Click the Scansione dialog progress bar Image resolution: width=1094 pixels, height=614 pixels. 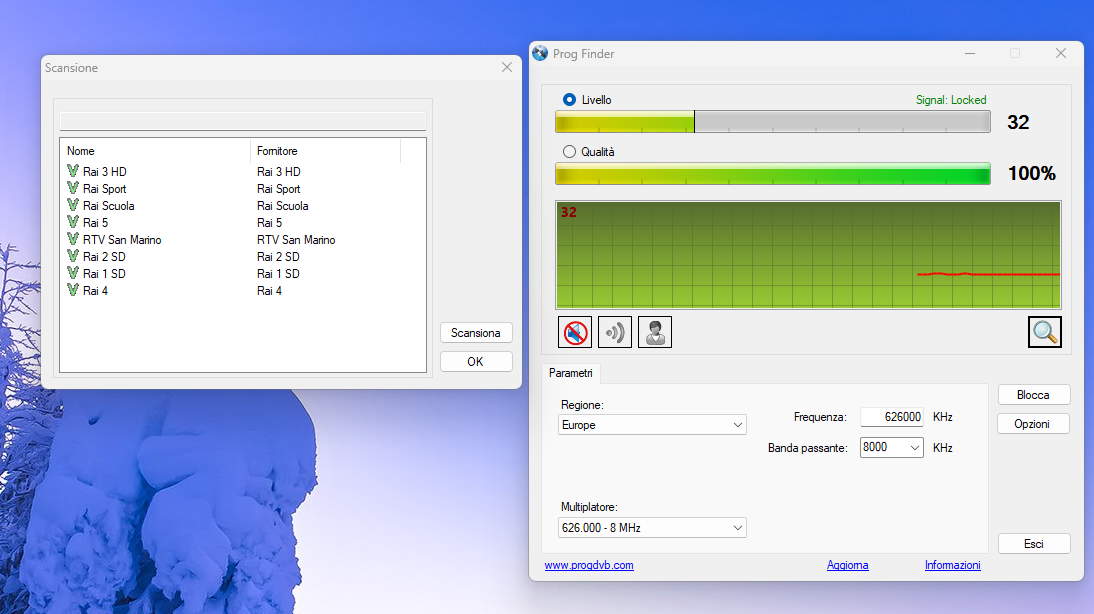click(x=243, y=121)
